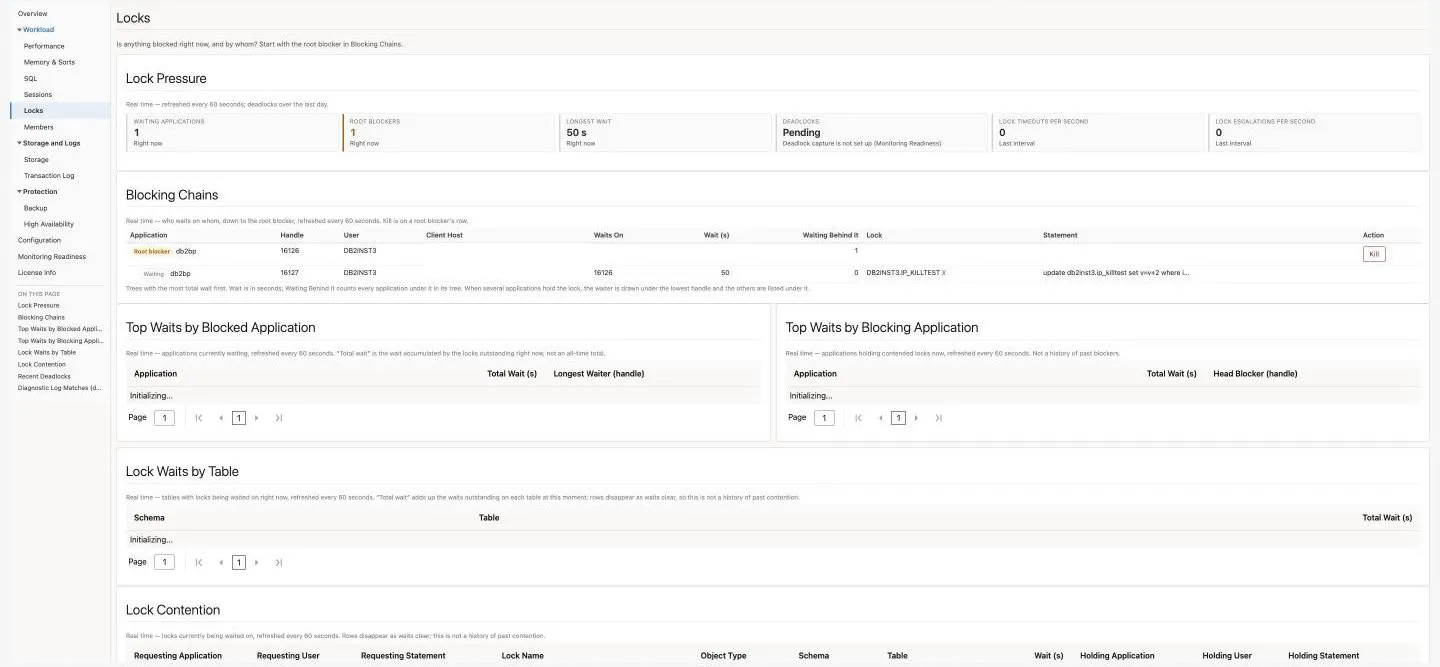The height and width of the screenshot is (667, 1440).
Task: Open the Backup page
Action: [36, 208]
